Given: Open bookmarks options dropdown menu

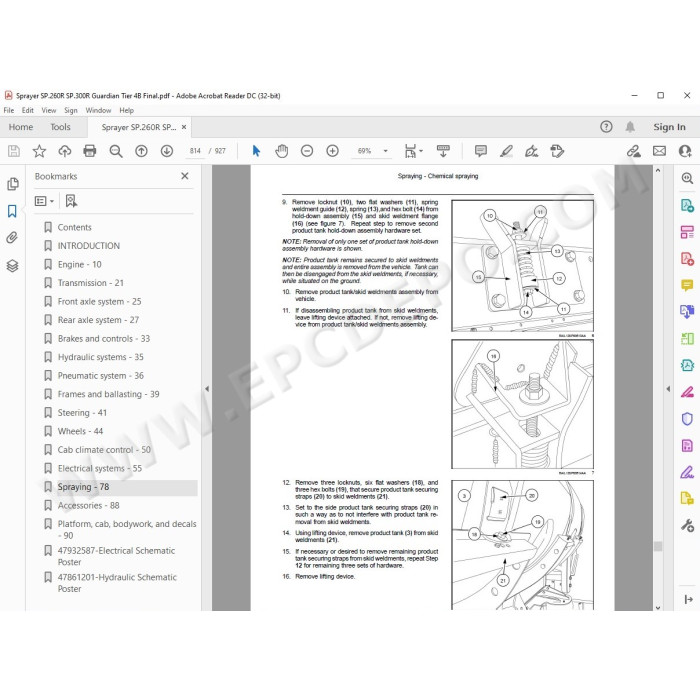Looking at the screenshot, I should pos(45,201).
